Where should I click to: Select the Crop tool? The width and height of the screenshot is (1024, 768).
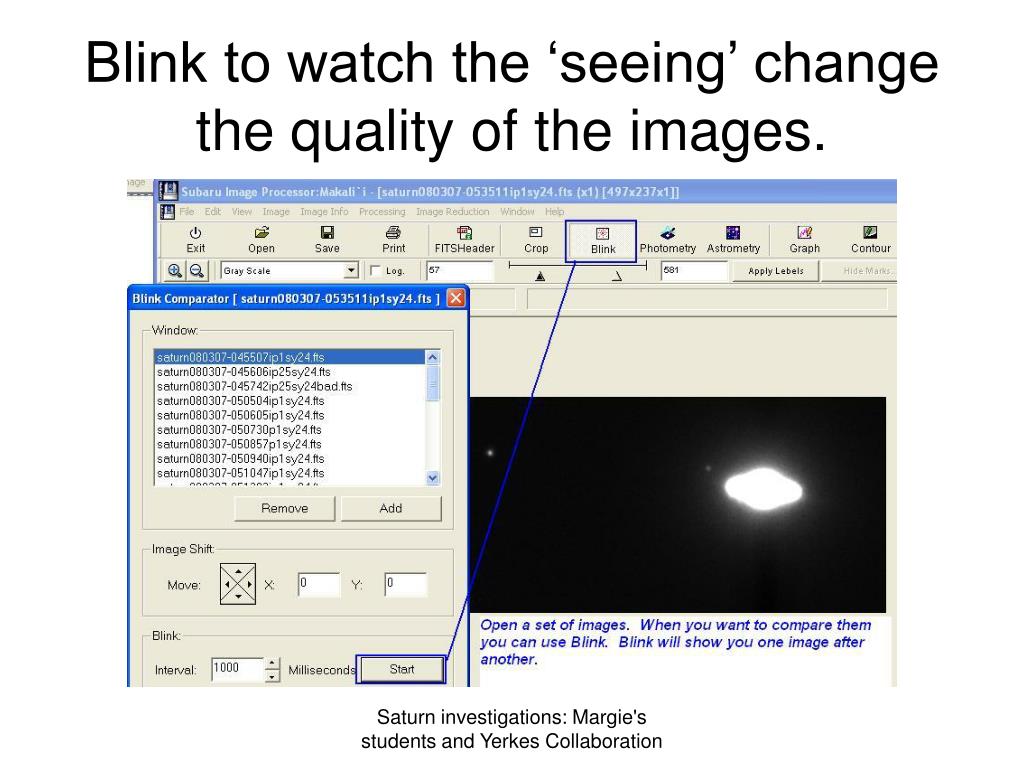point(536,240)
